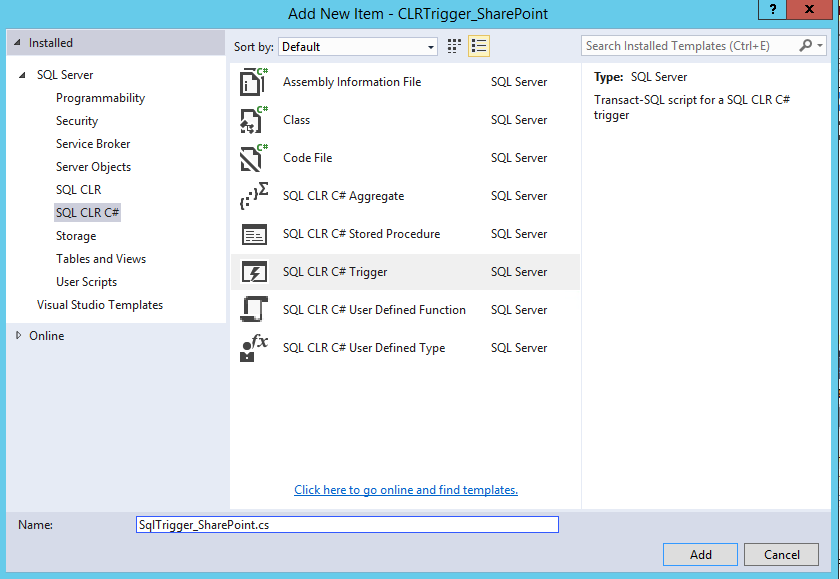Viewport: 840px width, 579px height.
Task: Select the Assembly Information File template icon
Action: pyautogui.click(x=253, y=82)
